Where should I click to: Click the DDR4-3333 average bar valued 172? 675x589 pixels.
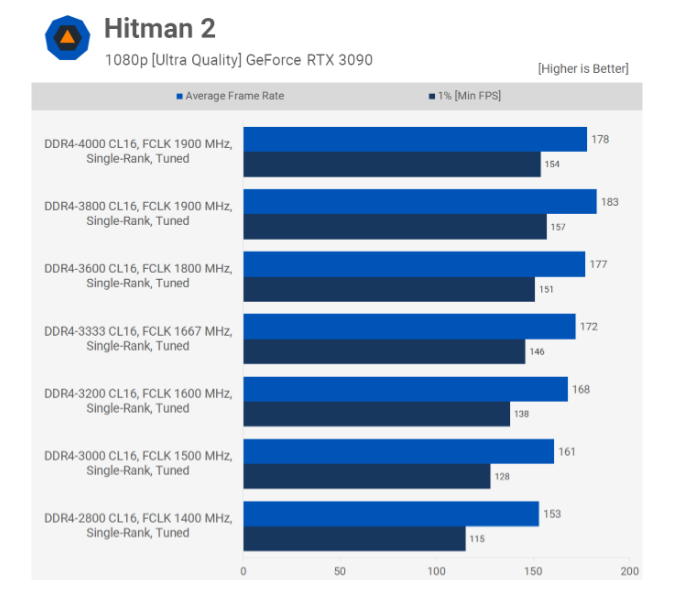[x=409, y=327]
